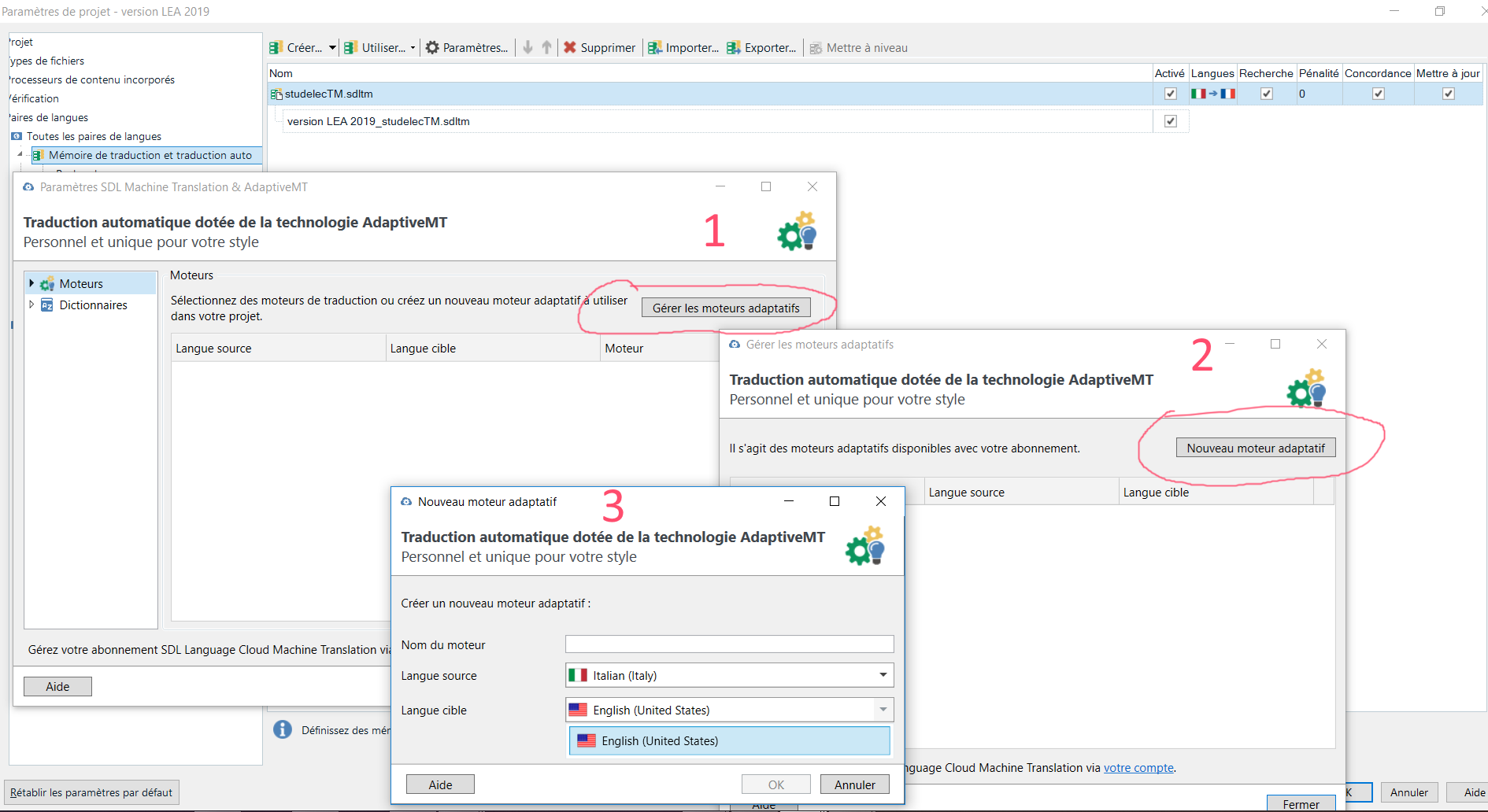Click the Mettre à niveau toolbar button
This screenshot has height=812, width=1488.
coord(859,47)
